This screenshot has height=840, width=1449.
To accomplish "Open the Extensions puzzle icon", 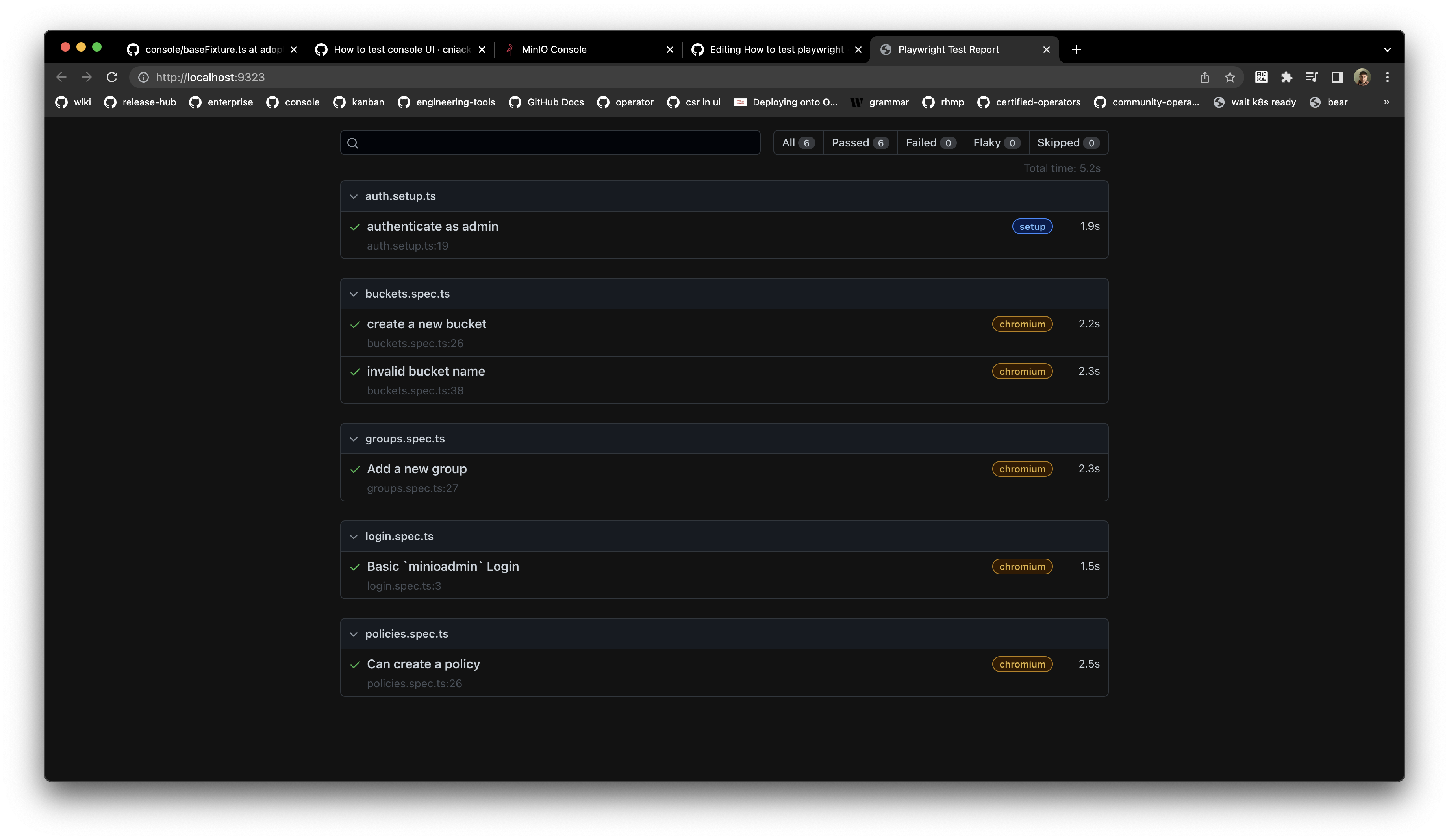I will tap(1286, 77).
